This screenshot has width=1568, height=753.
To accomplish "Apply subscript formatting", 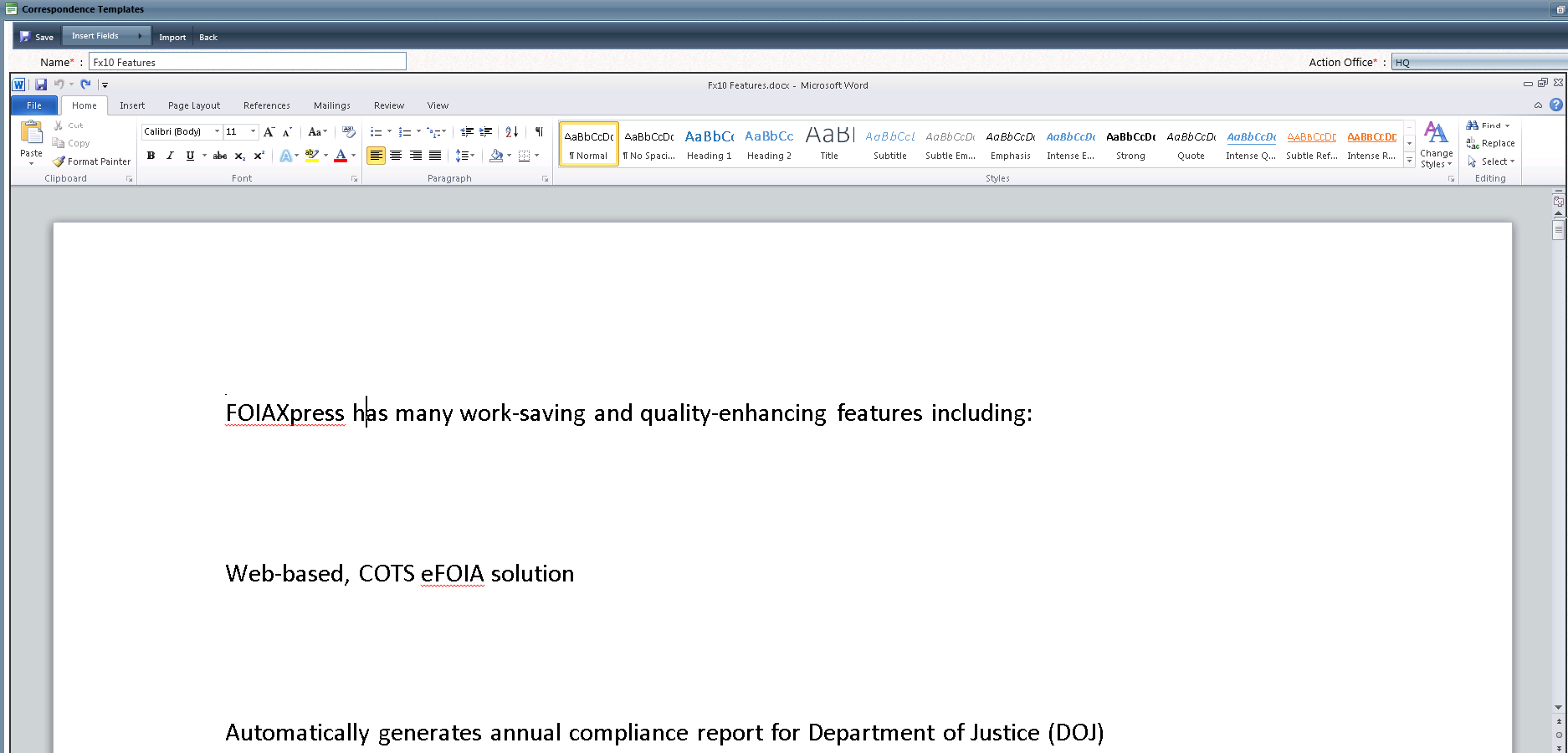I will pos(240,156).
